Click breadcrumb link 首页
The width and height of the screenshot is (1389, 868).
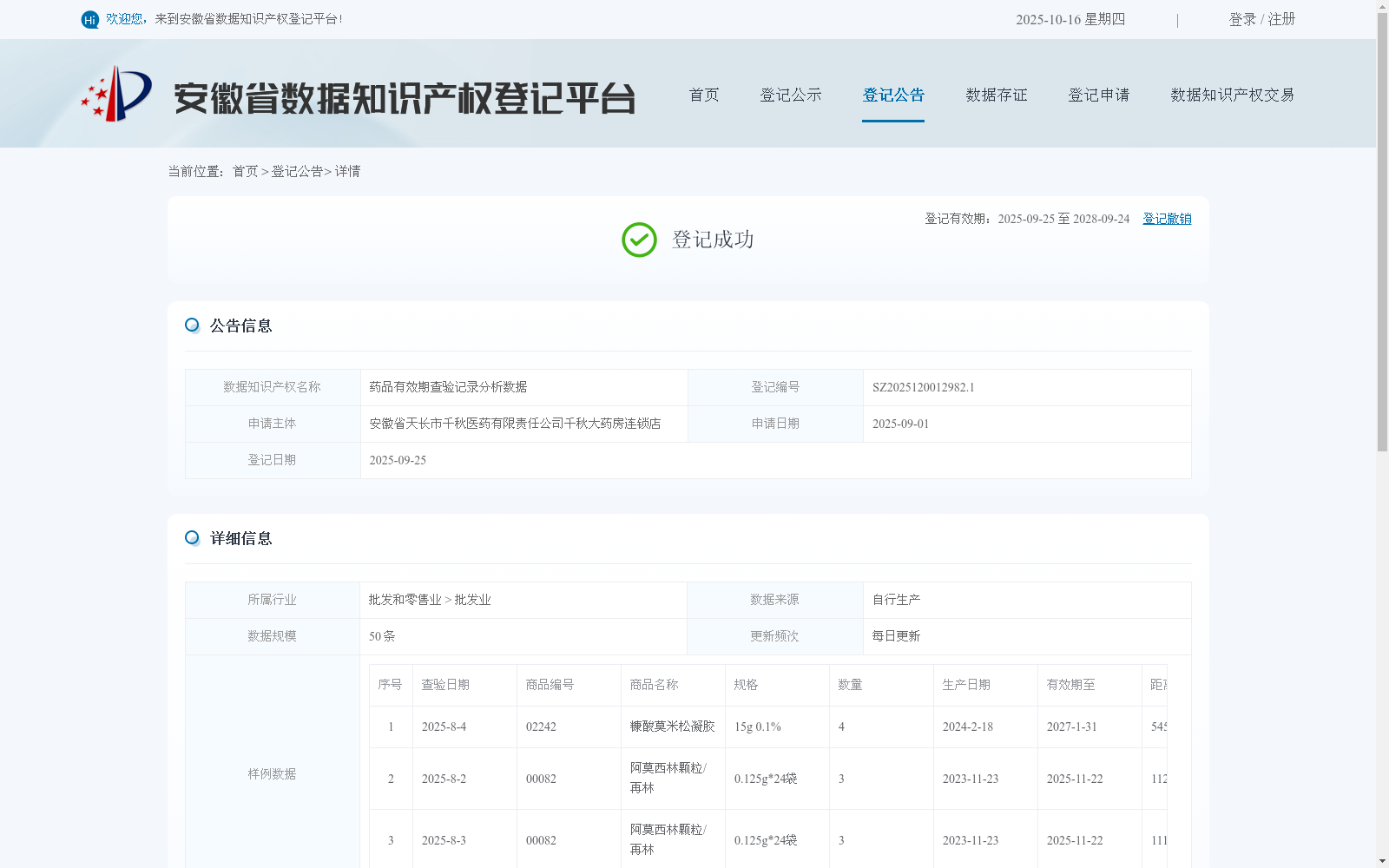click(x=245, y=171)
